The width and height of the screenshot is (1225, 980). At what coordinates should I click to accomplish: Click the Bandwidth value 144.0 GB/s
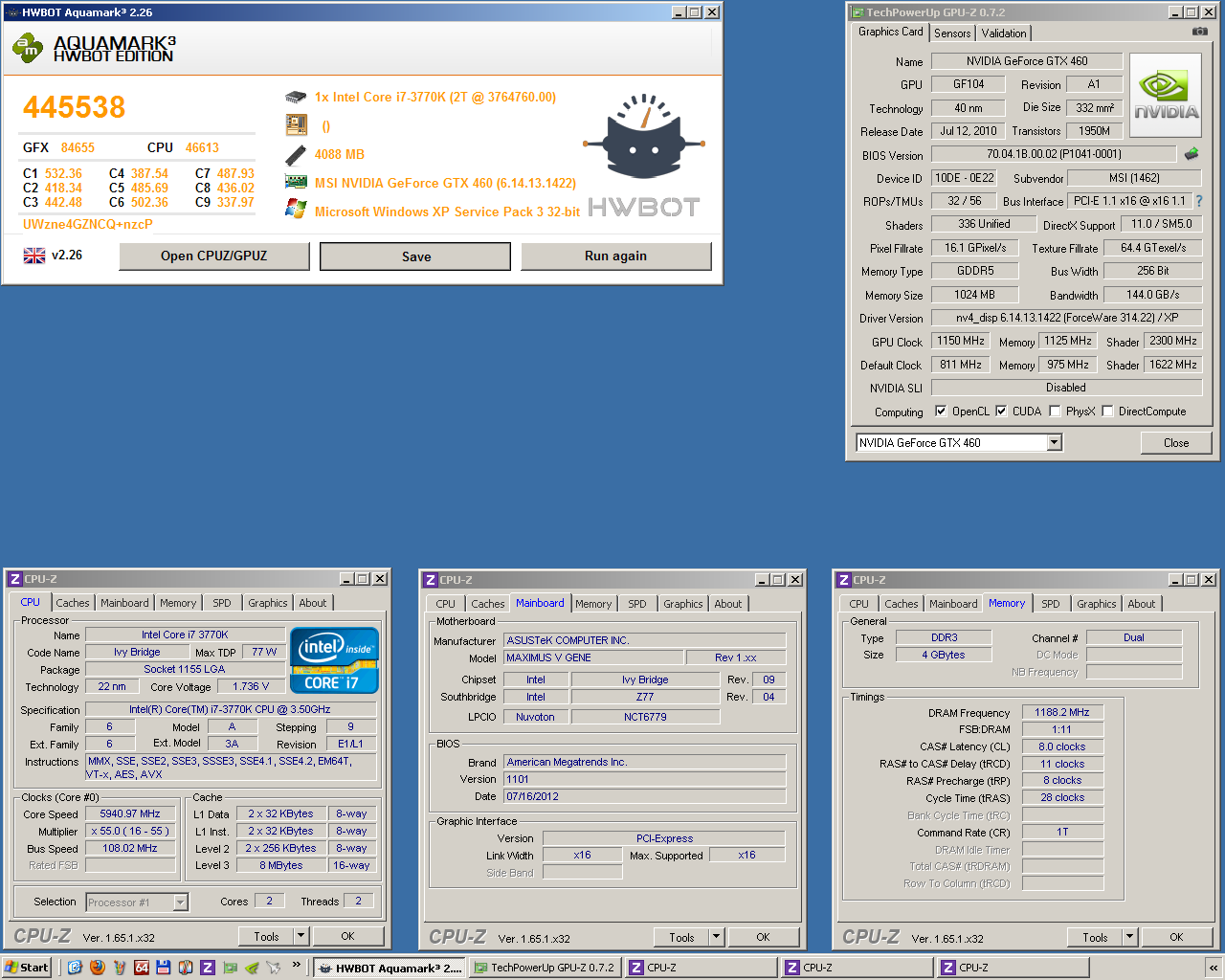tap(1152, 295)
